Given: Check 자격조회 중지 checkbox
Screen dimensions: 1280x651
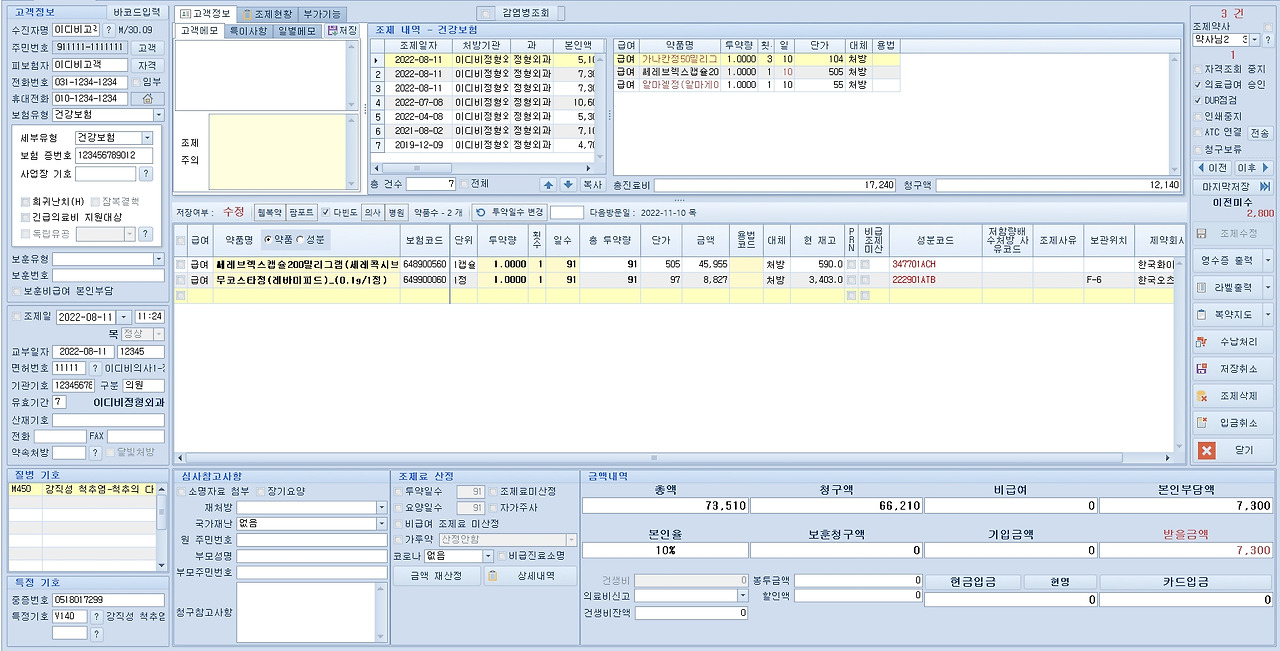Looking at the screenshot, I should (1199, 69).
